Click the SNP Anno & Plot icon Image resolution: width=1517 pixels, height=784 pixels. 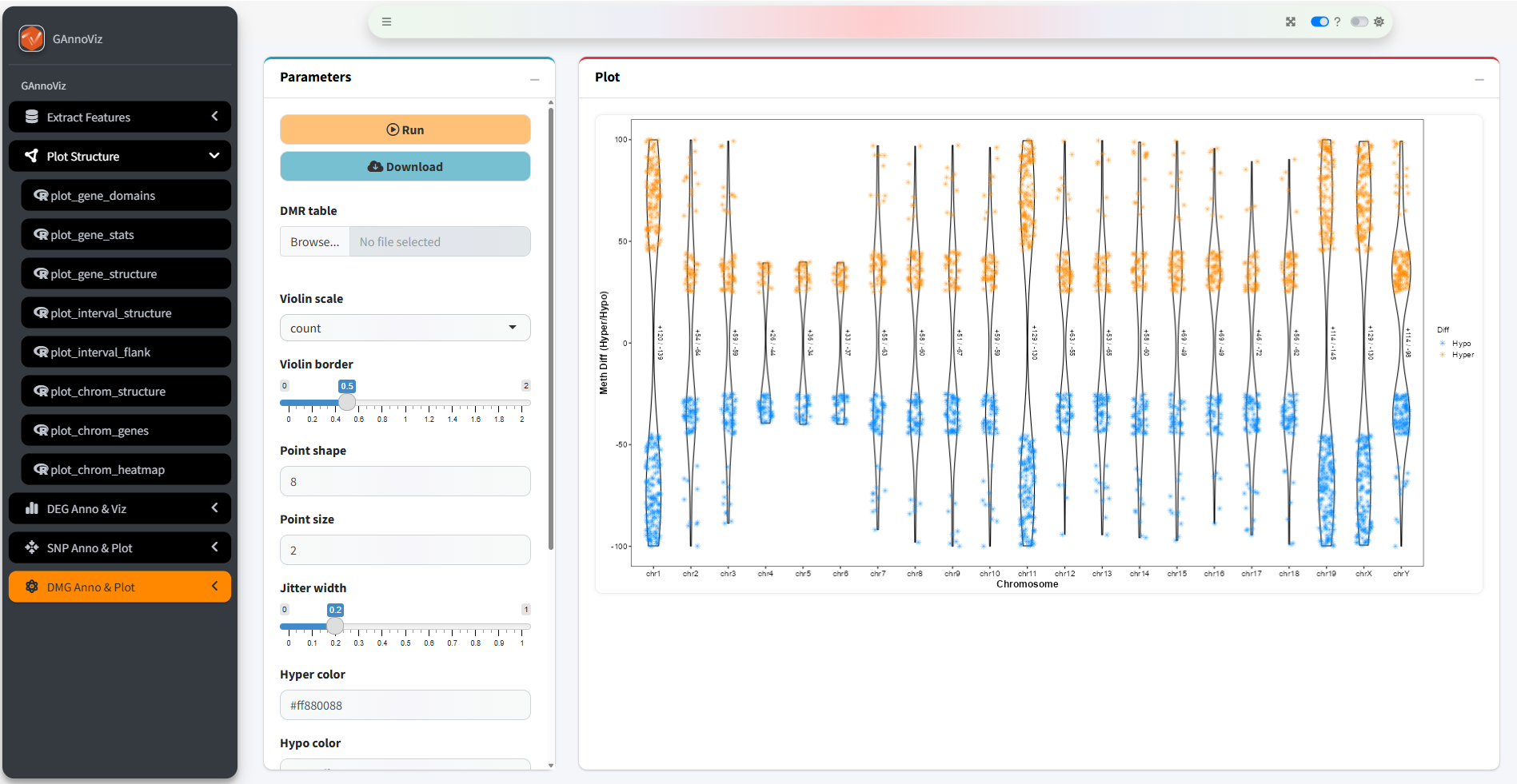(x=32, y=547)
